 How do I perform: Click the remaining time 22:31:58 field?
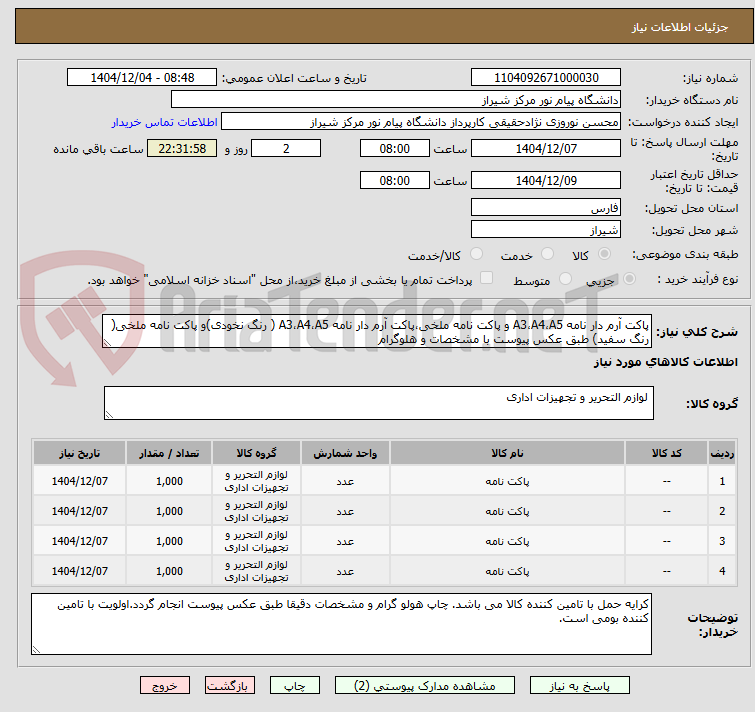182,148
